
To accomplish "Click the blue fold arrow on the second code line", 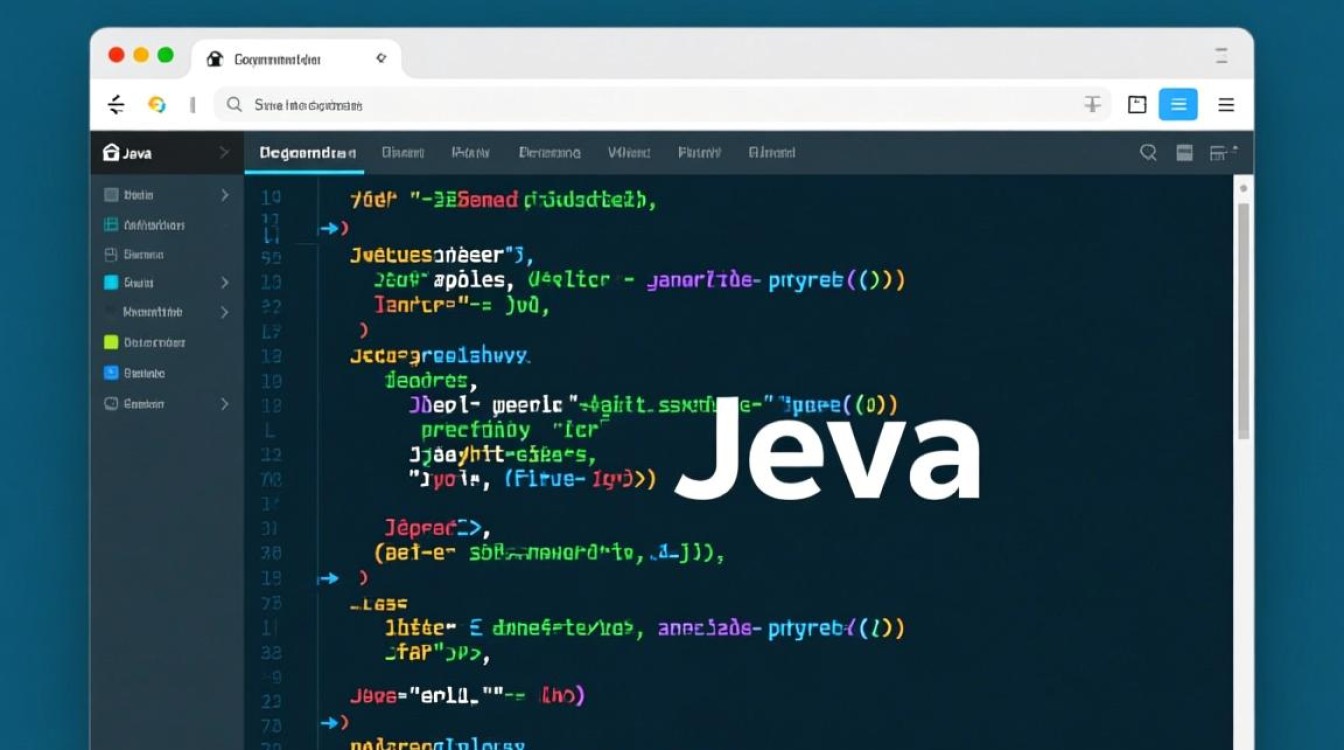I will click(x=330, y=229).
